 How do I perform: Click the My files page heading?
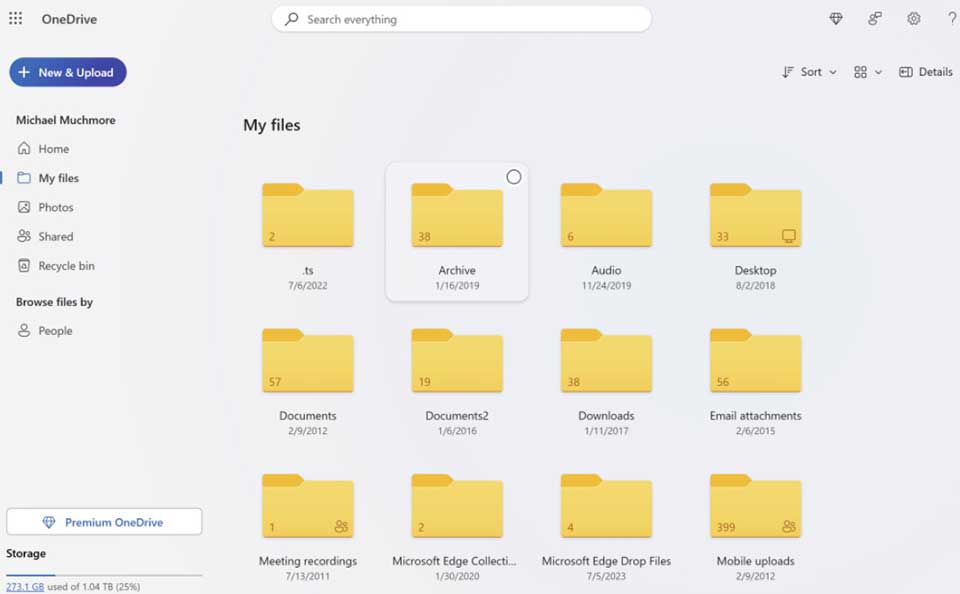[272, 125]
